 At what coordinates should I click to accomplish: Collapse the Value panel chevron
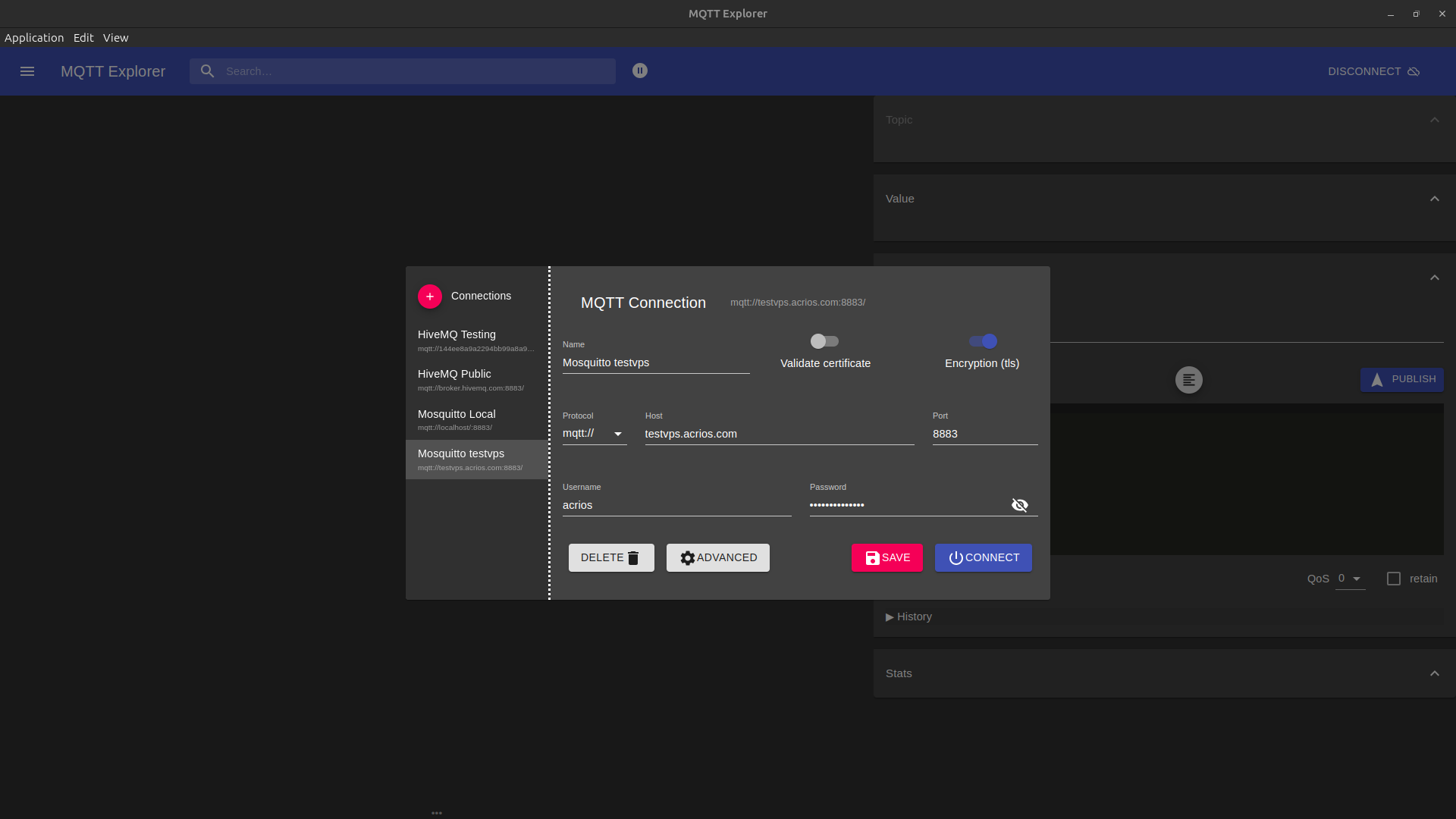[x=1434, y=199]
